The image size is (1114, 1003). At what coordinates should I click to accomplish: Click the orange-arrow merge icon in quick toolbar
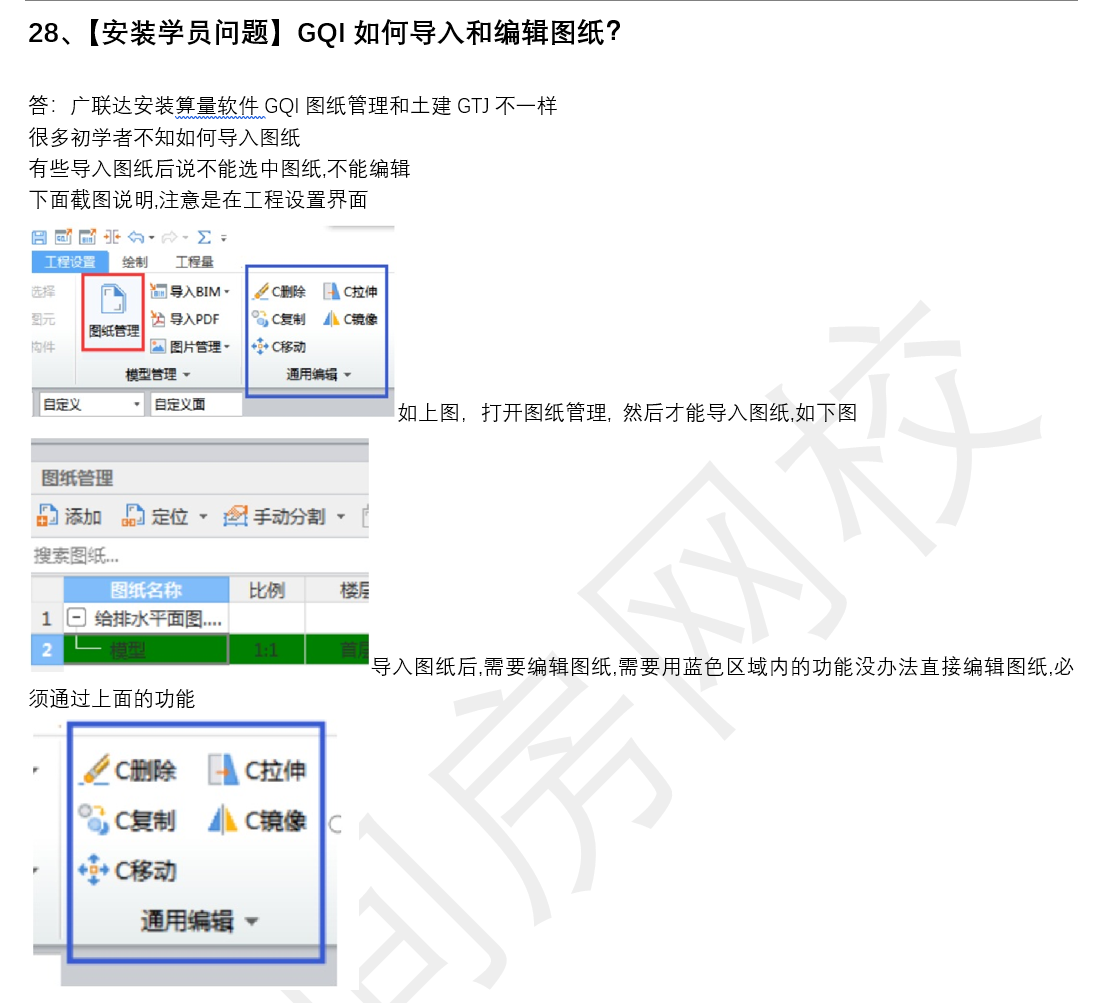pyautogui.click(x=112, y=237)
